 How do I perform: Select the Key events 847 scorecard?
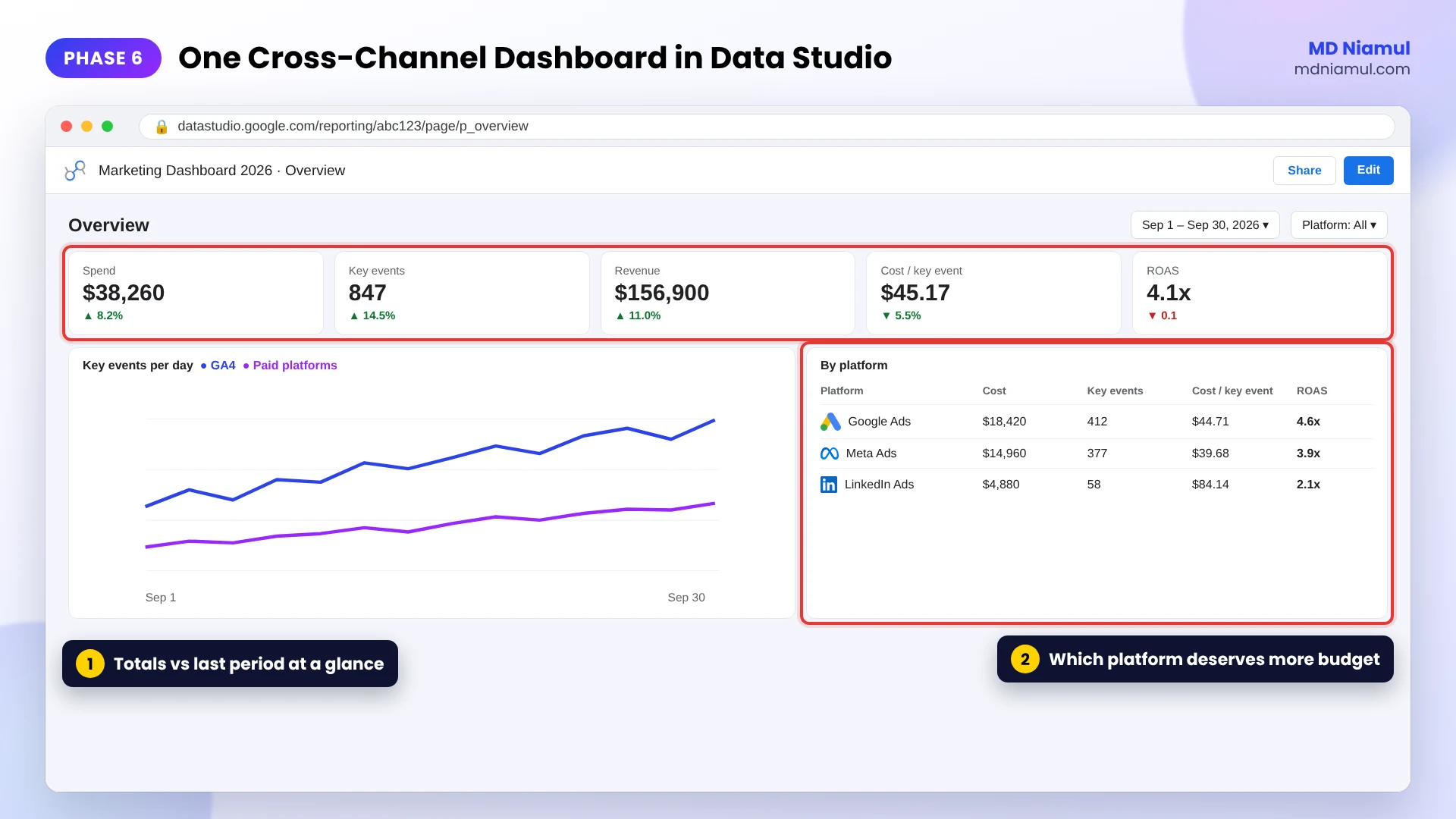(x=462, y=293)
